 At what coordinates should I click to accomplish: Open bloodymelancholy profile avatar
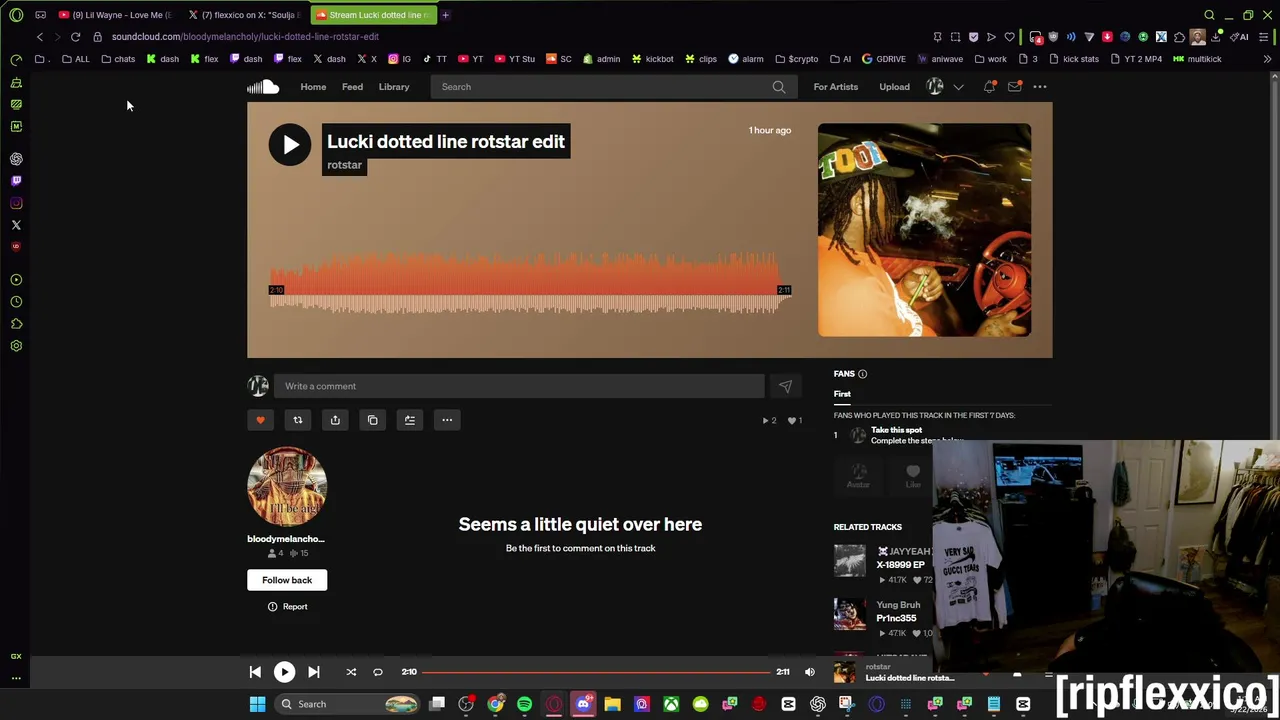click(287, 487)
